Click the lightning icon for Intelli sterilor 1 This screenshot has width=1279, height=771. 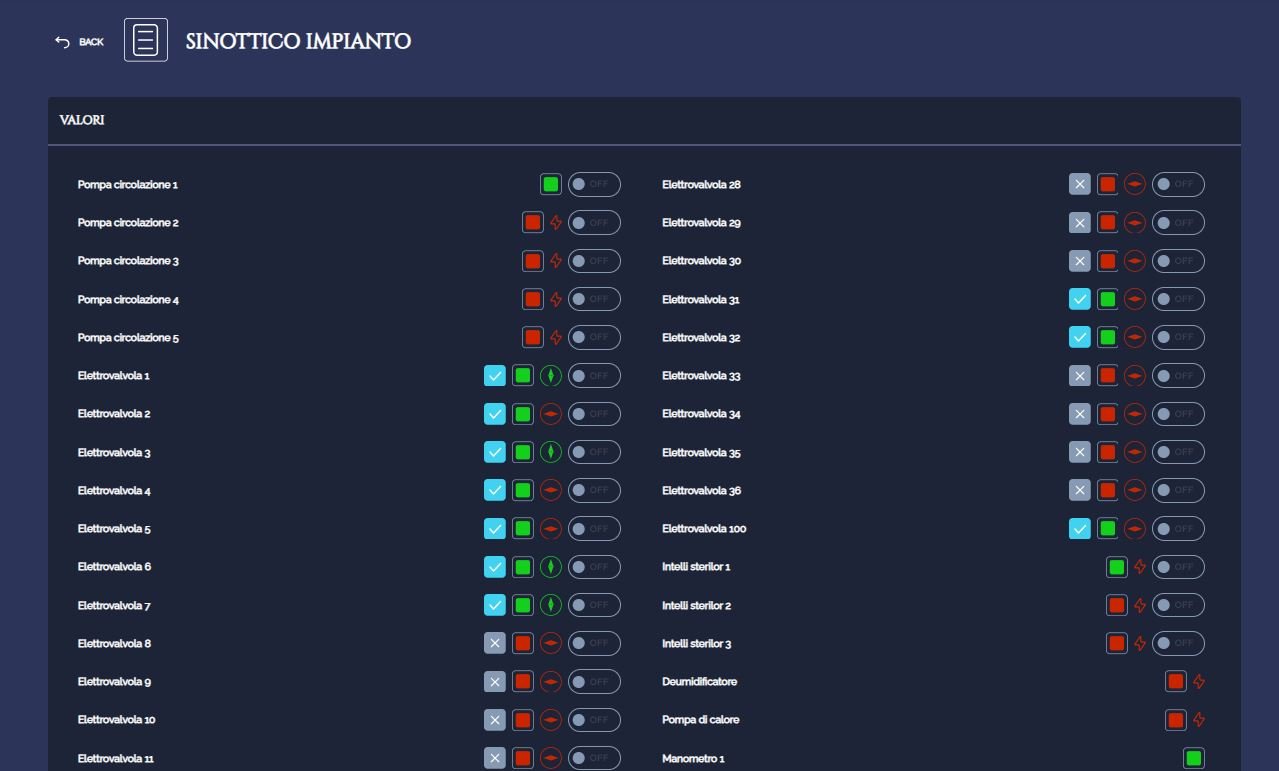pos(1140,567)
